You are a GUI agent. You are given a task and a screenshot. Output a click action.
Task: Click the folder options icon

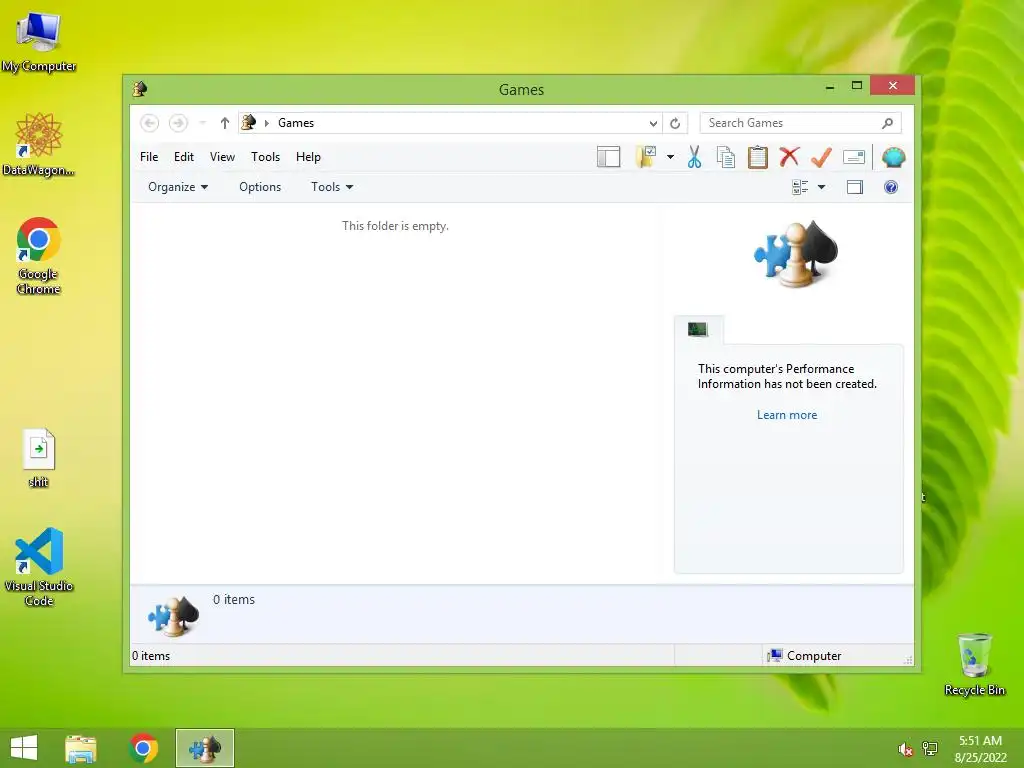[x=645, y=157]
